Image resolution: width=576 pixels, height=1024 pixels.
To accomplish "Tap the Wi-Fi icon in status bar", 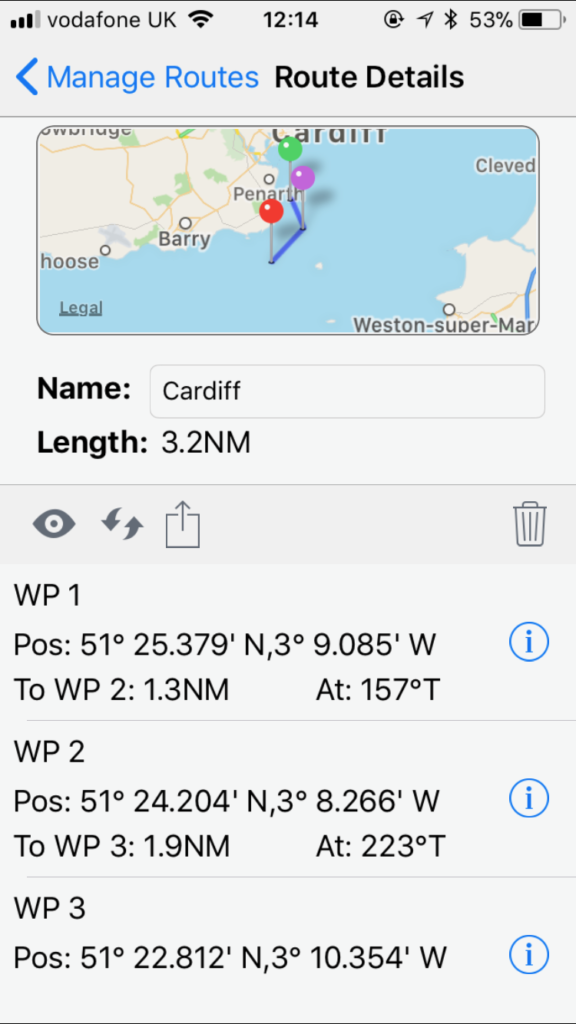I will click(200, 20).
